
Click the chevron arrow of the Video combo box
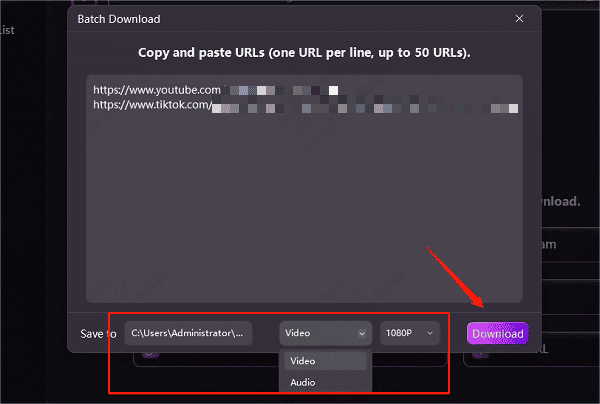pos(361,333)
